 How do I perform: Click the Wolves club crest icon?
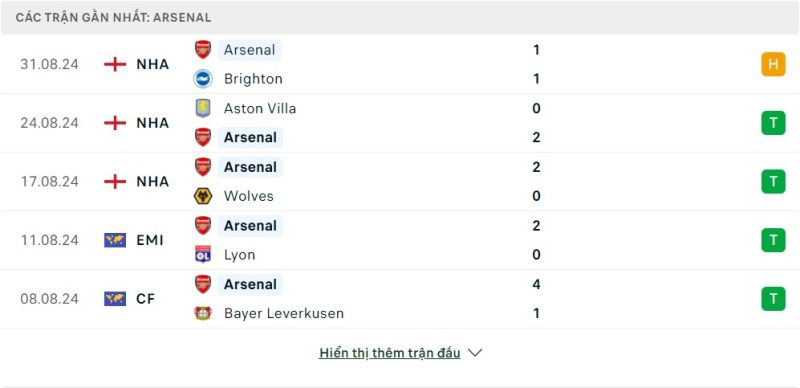click(x=203, y=196)
